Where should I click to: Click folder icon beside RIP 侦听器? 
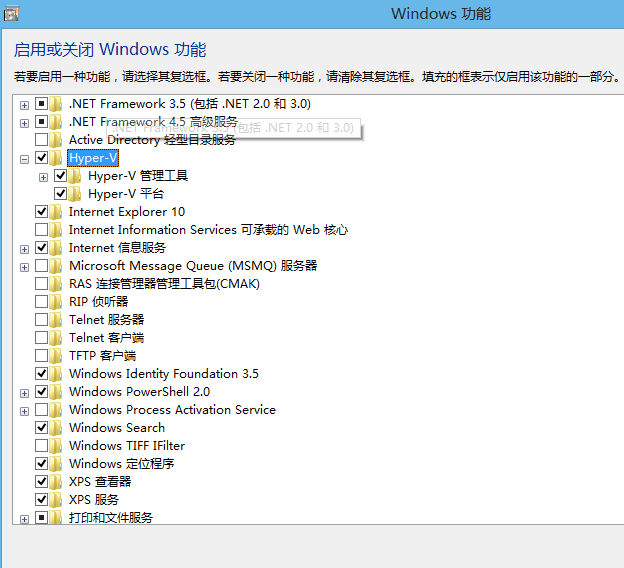(56, 302)
